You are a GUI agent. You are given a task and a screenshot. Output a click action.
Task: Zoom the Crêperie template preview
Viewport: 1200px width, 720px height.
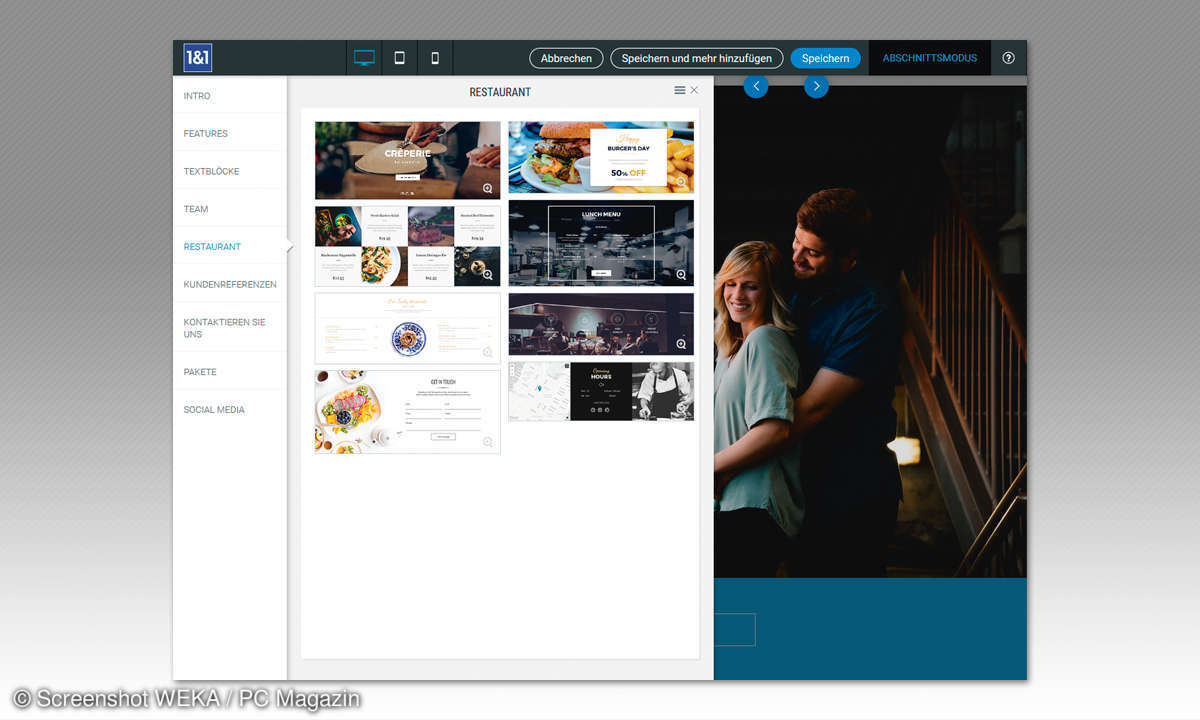488,188
